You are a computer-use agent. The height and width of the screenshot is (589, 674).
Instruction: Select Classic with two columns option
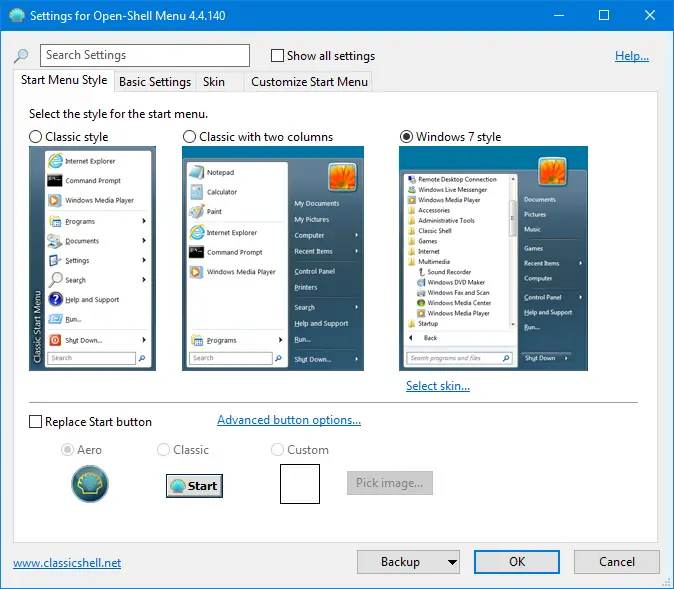[190, 137]
